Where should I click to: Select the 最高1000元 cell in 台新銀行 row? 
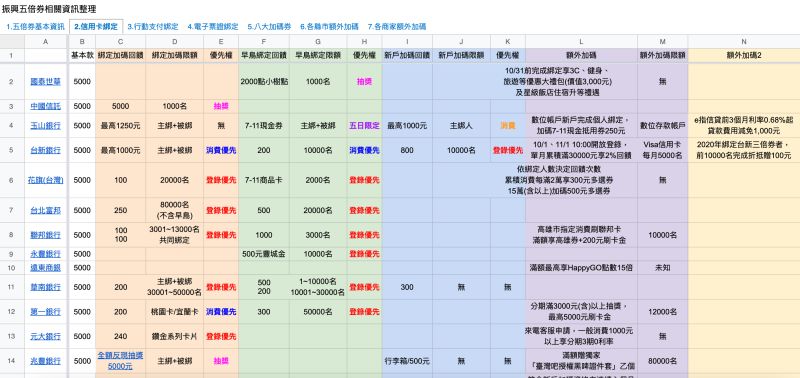coord(120,150)
